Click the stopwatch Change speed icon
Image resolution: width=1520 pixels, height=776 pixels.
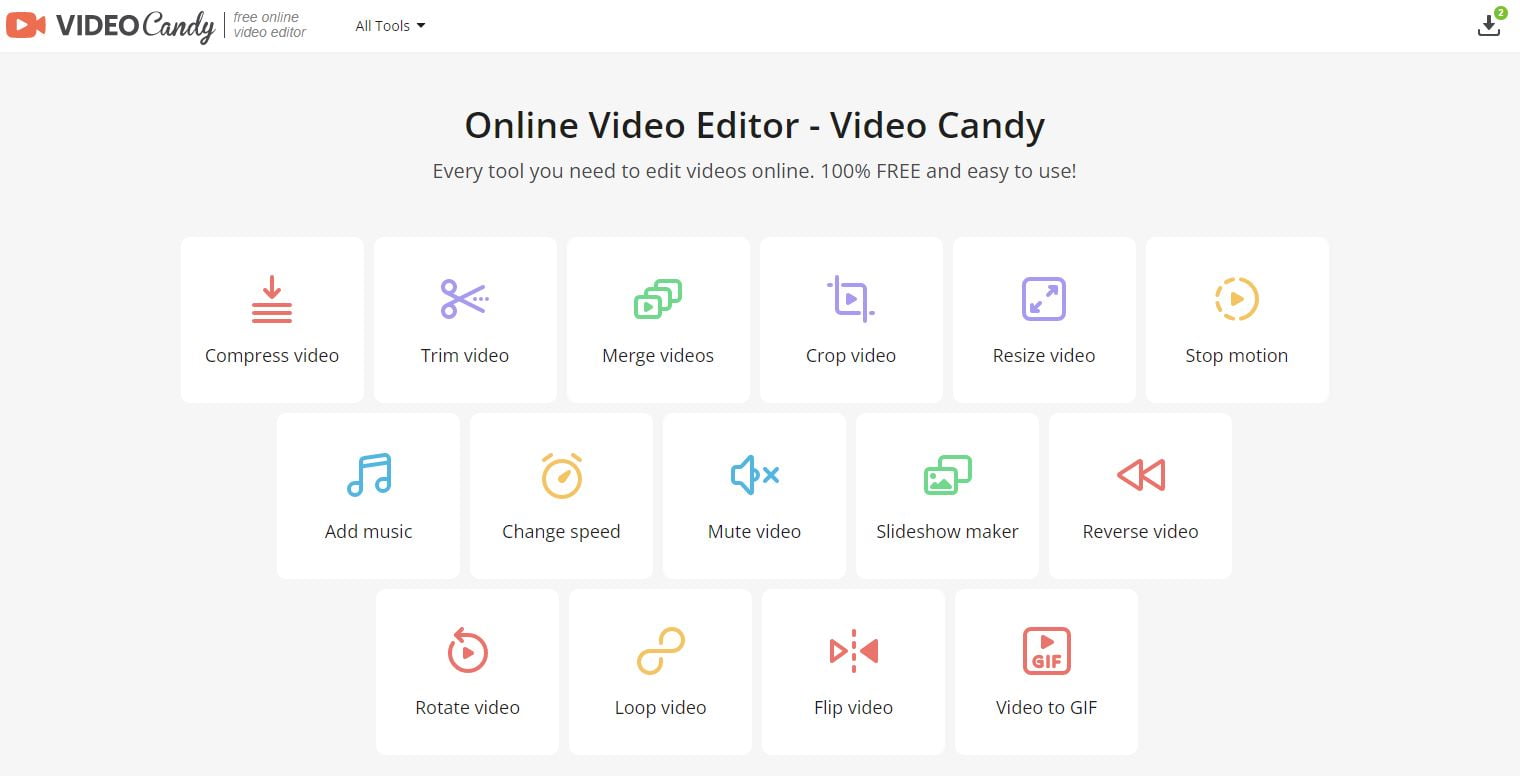562,475
